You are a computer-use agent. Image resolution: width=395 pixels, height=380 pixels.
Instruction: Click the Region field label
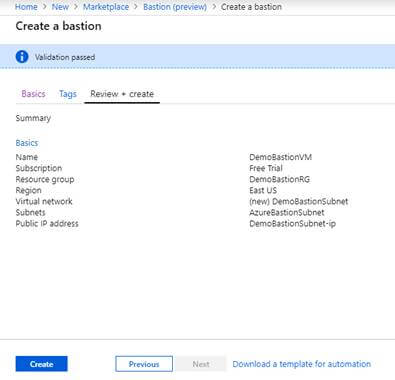point(28,190)
